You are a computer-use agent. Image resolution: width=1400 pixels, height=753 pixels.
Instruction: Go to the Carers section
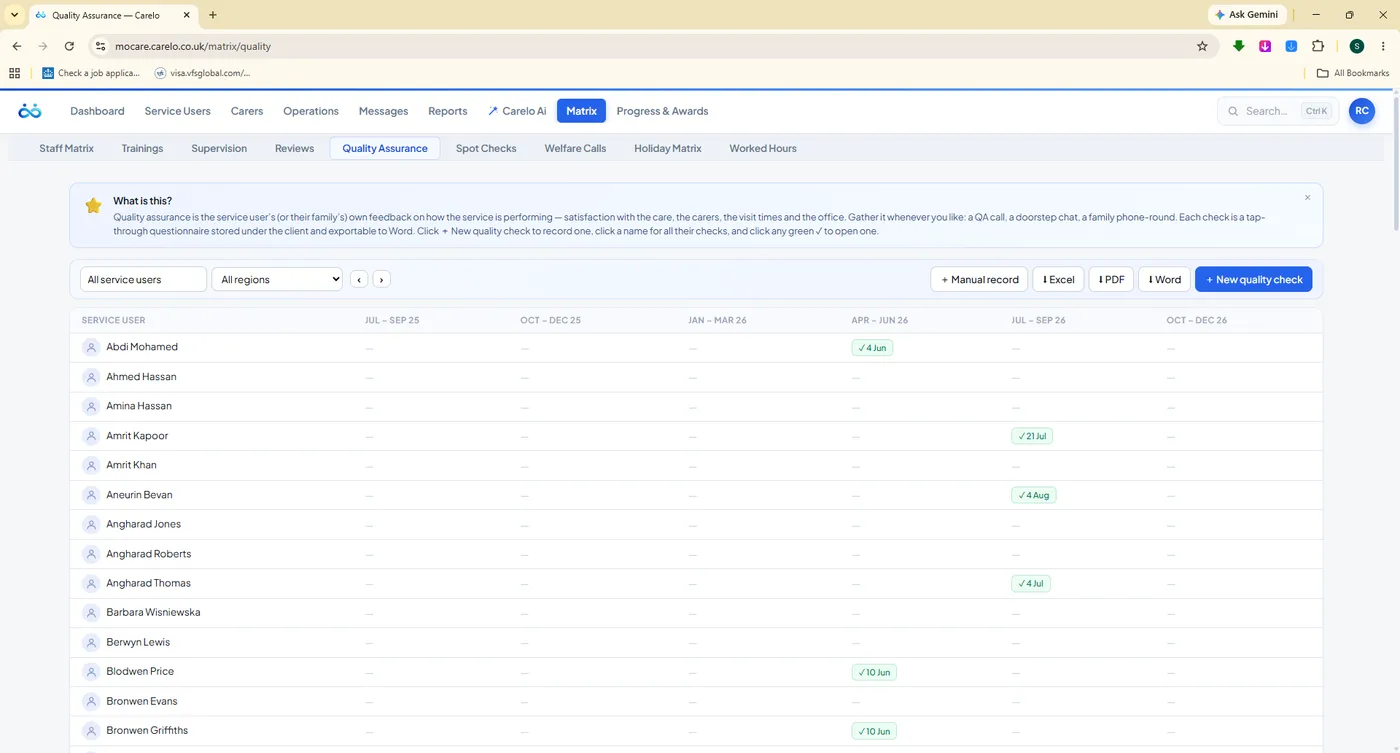247,111
